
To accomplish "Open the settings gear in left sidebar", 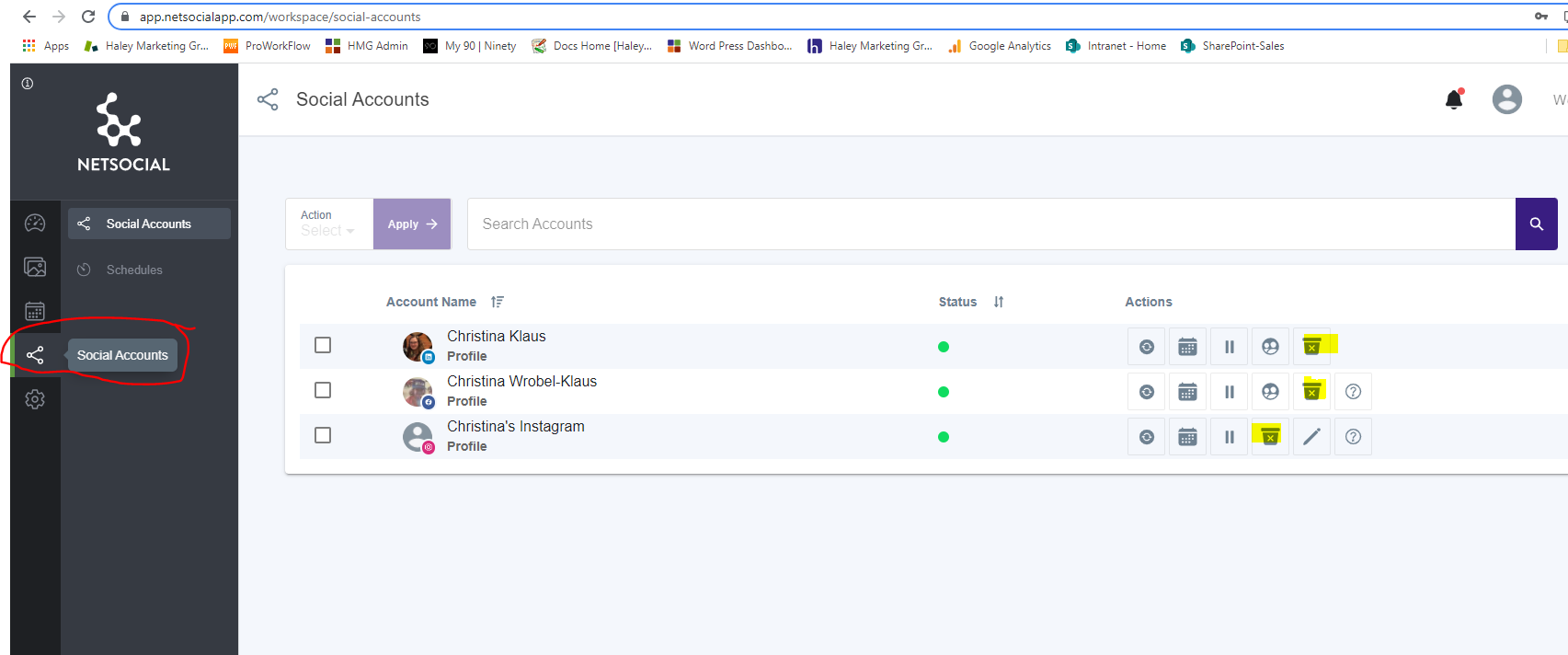I will [35, 399].
